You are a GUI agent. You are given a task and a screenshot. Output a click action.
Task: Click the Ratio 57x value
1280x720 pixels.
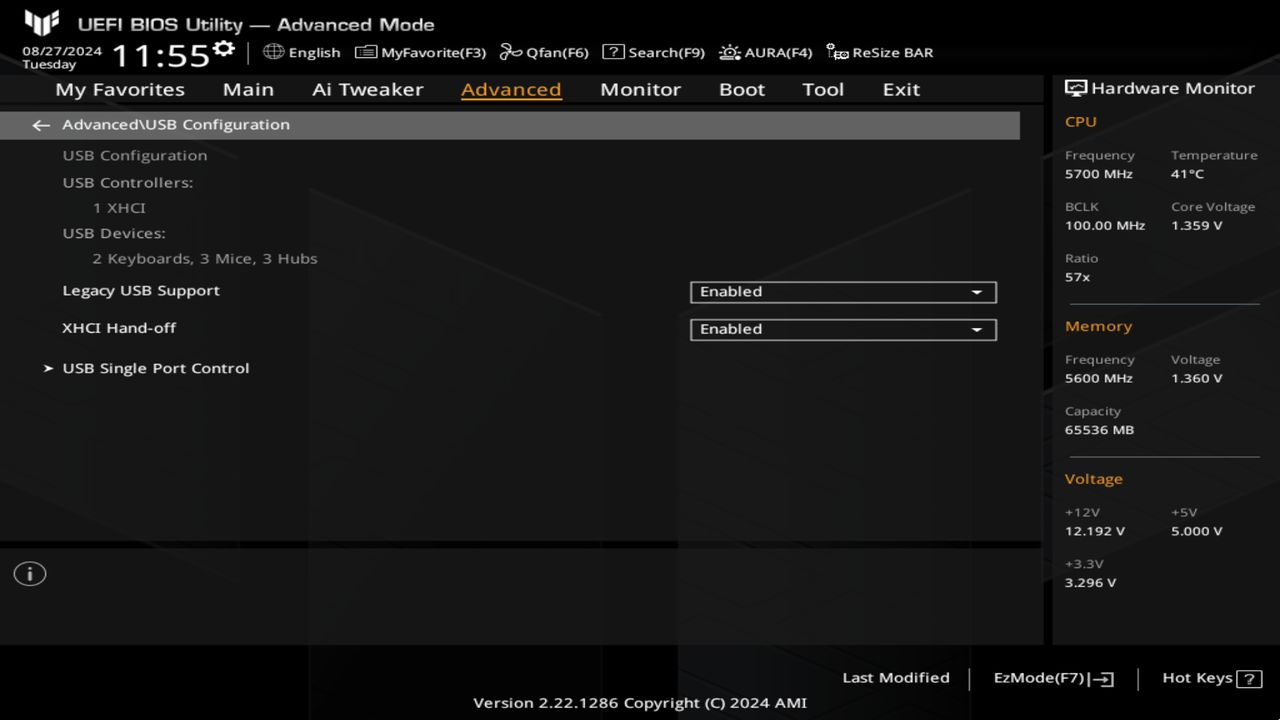[x=1078, y=277]
